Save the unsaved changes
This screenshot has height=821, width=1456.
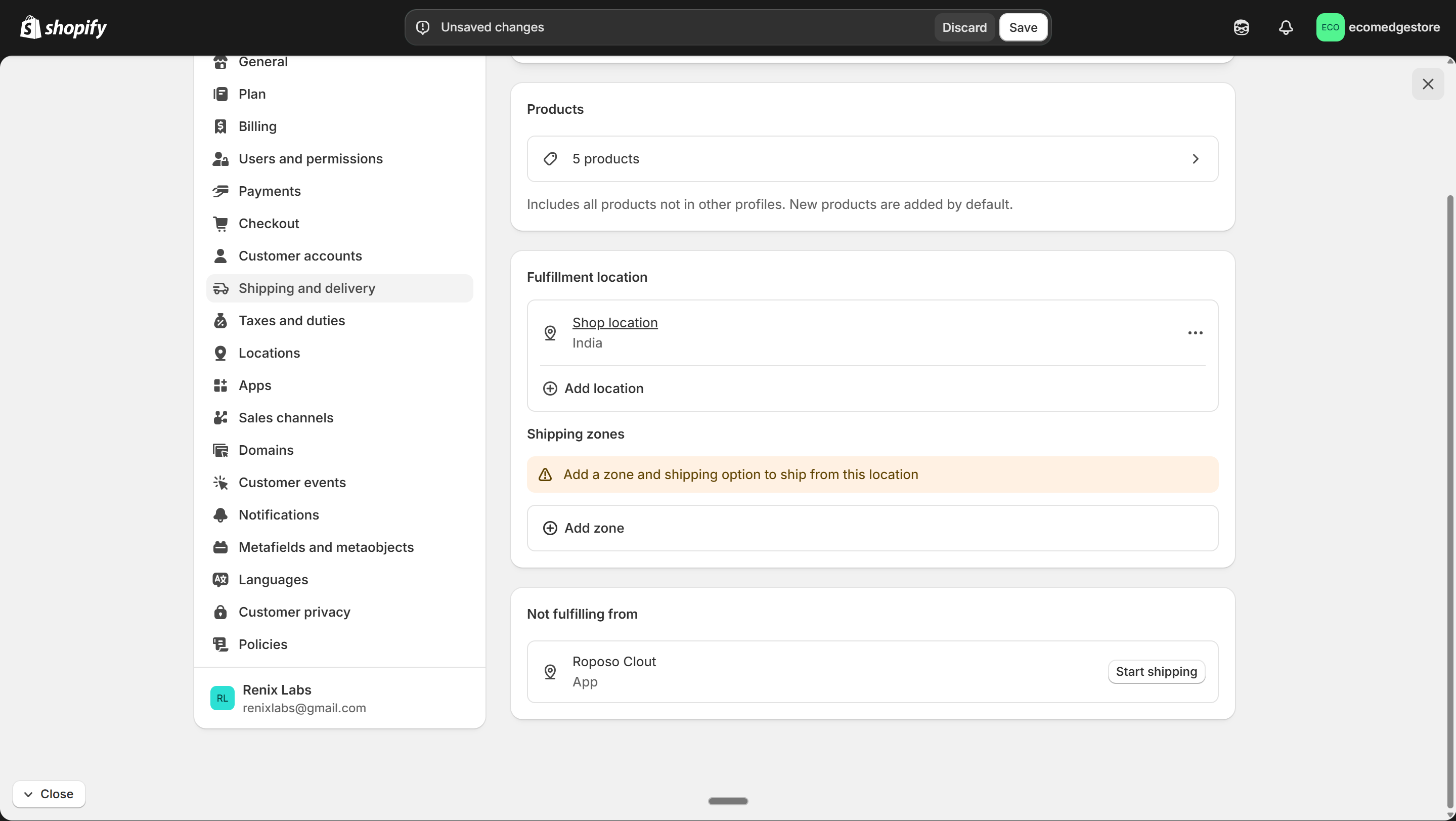point(1023,27)
